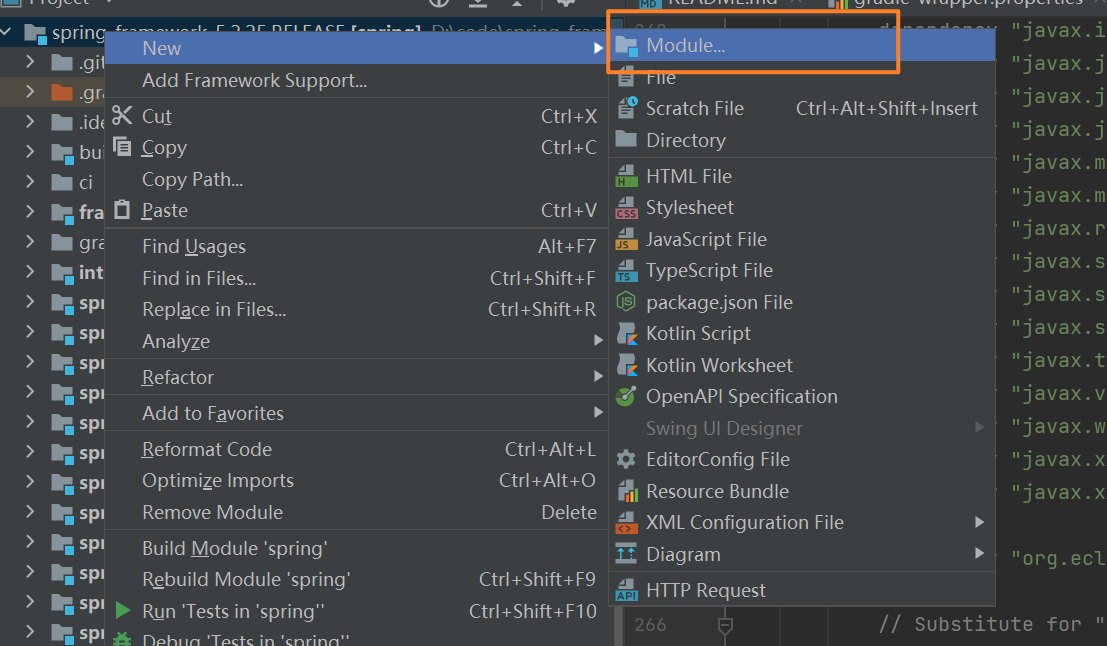Click the HTTP Request API icon
The image size is (1107, 646).
[627, 591]
